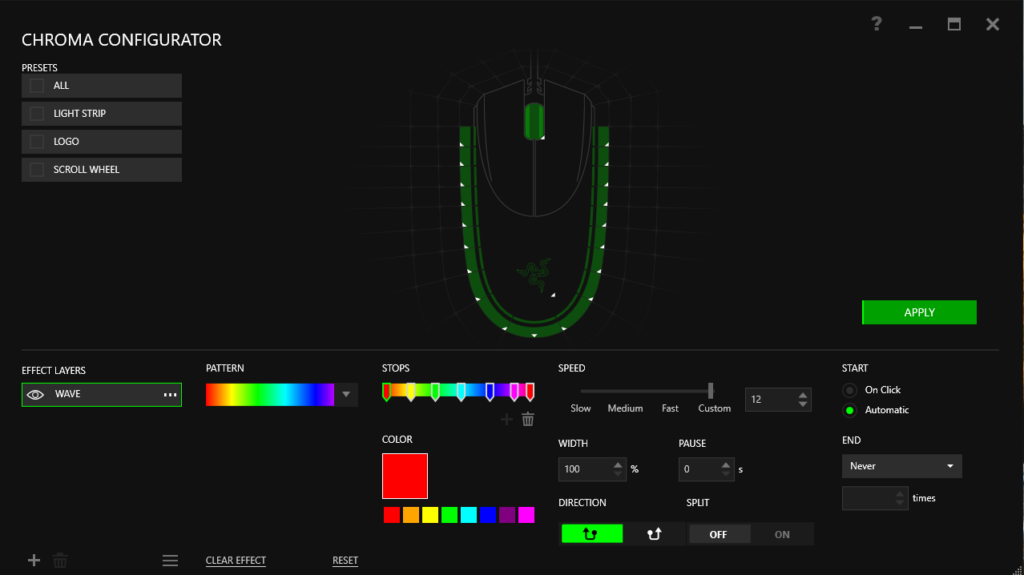
Task: Decrease pause seconds with down arrow
Action: (726, 474)
